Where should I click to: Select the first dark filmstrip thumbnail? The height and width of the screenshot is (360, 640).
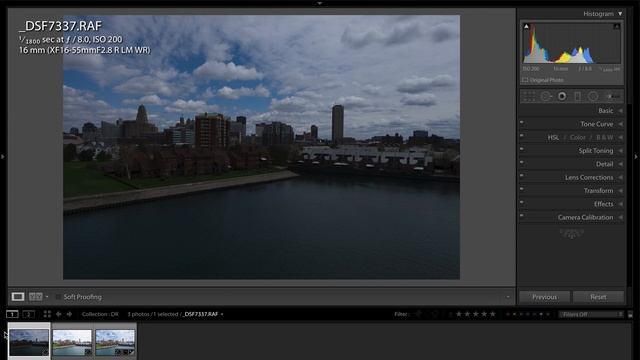(29, 342)
